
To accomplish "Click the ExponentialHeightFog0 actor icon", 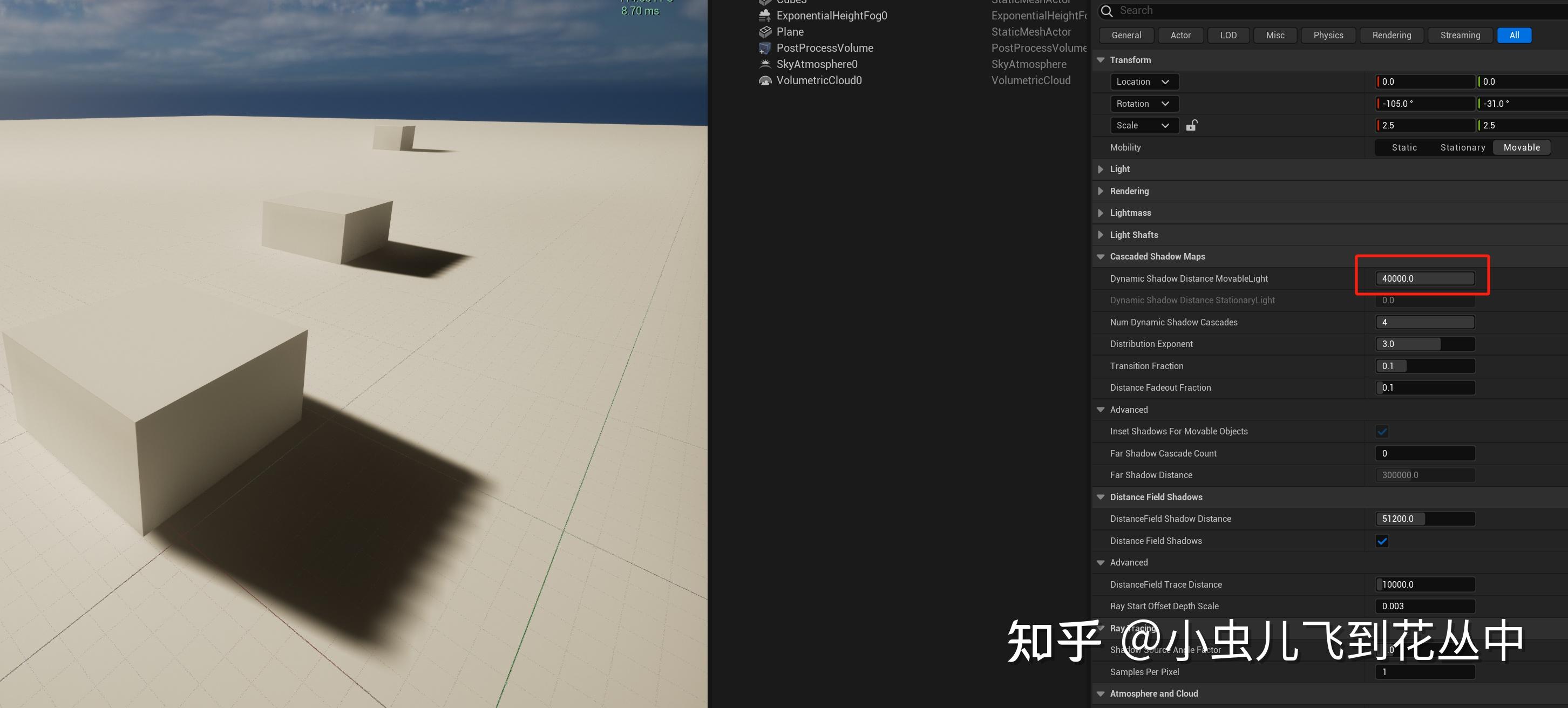I will [765, 16].
